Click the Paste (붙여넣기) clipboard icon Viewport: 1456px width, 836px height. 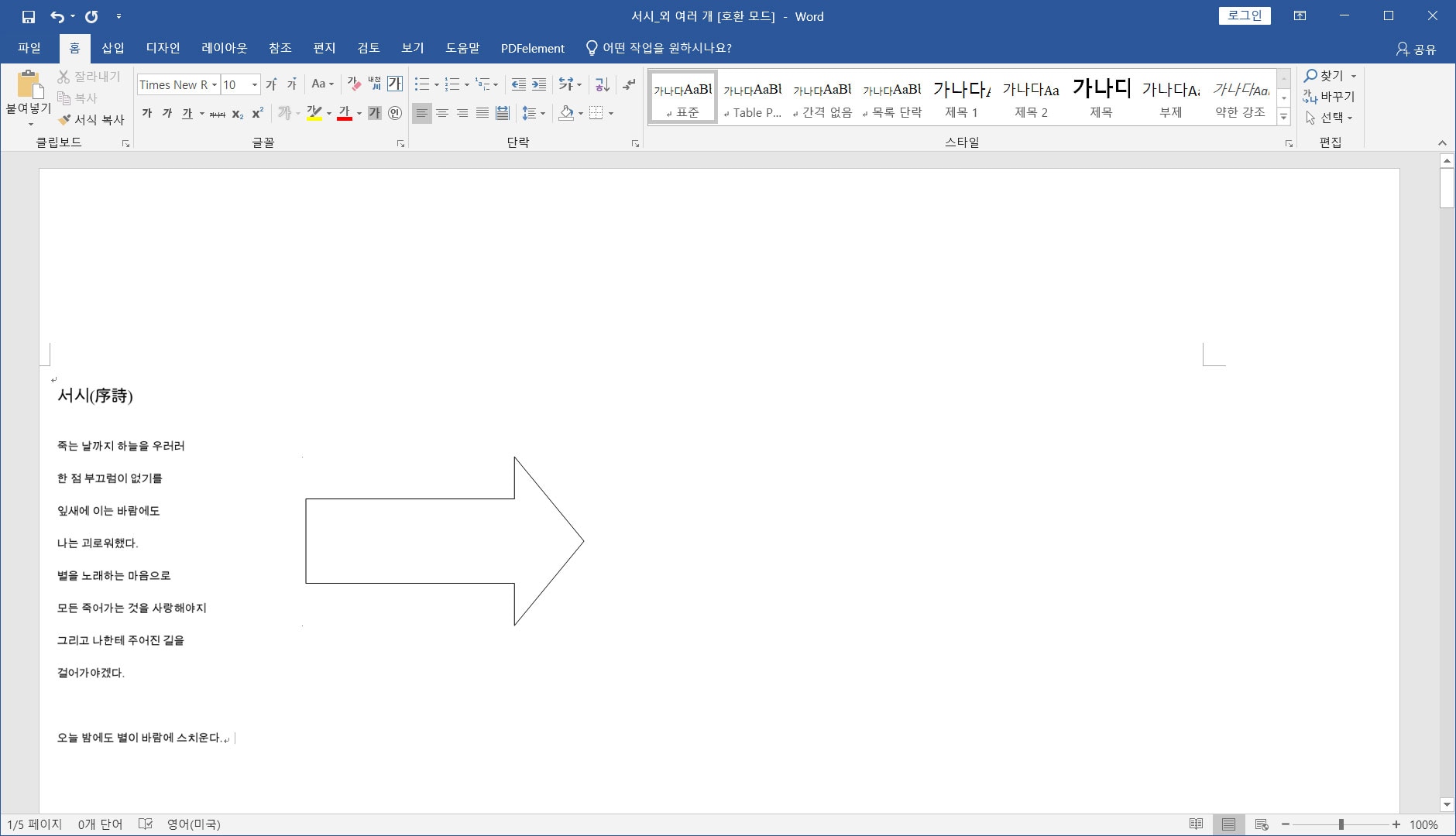point(29,84)
